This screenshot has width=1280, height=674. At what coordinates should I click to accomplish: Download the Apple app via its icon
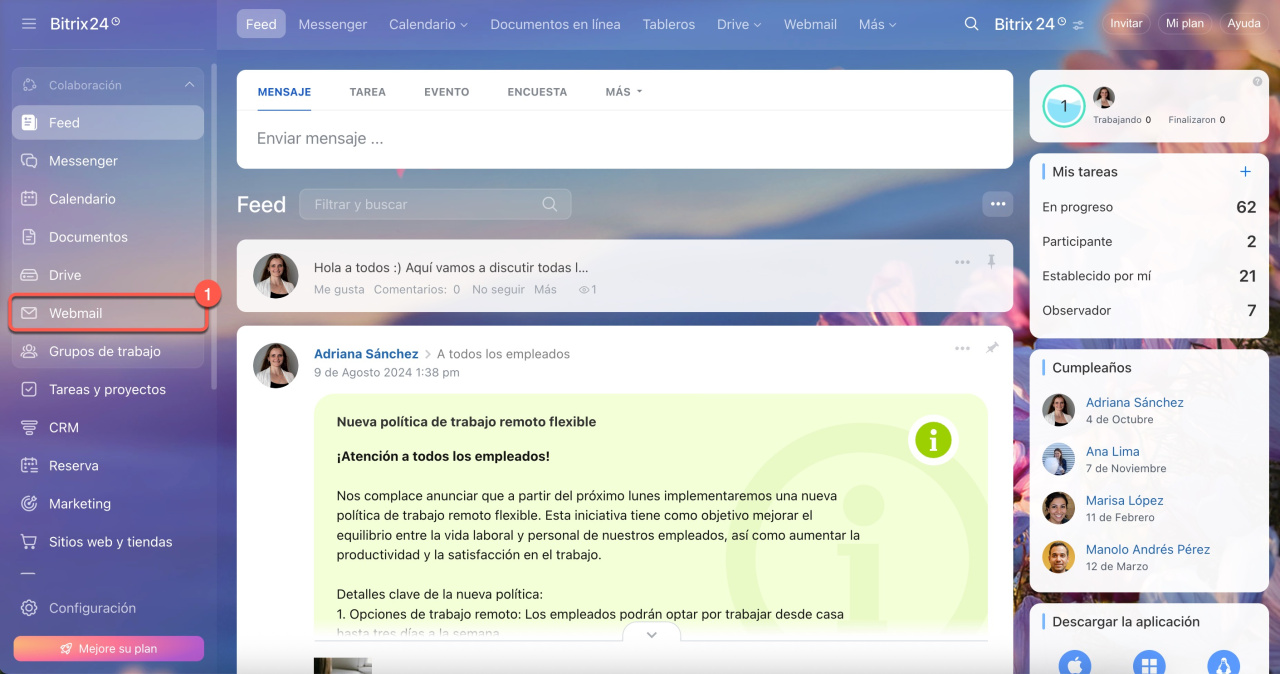click(1075, 663)
